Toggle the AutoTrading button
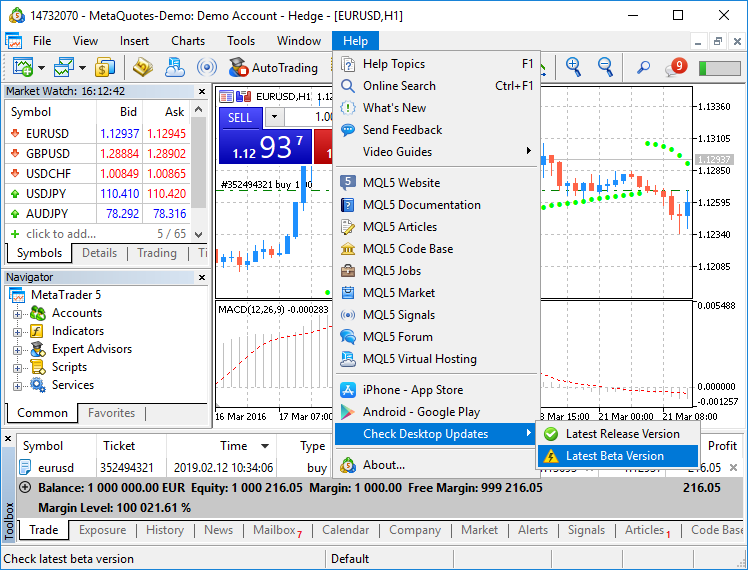748x570 pixels. [273, 68]
